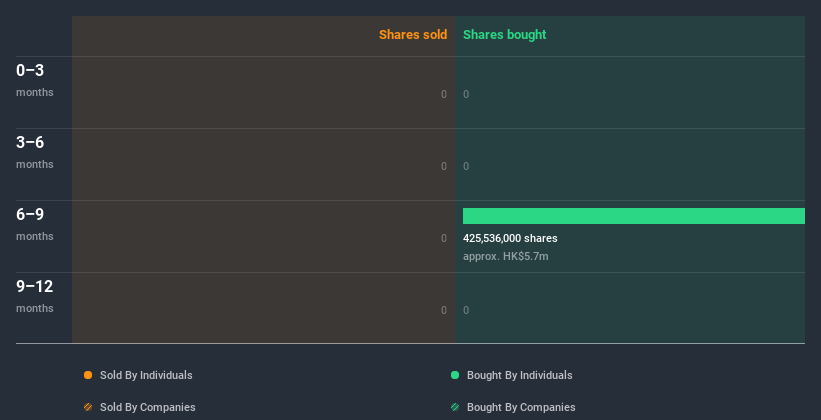Click the 425,536,000 shares value text
Image resolution: width=821 pixels, height=420 pixels.
click(x=510, y=239)
